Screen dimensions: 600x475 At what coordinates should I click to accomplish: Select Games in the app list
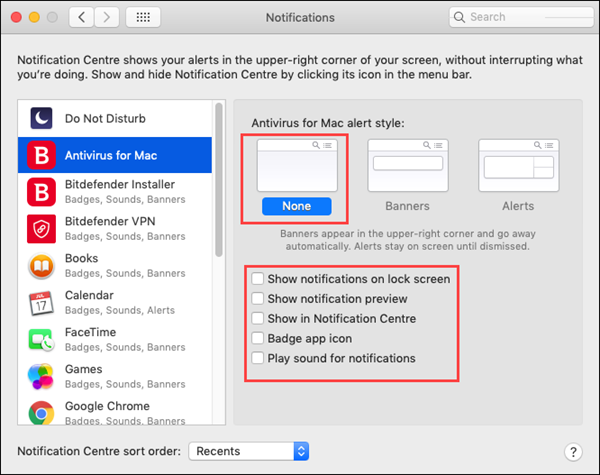coord(114,377)
